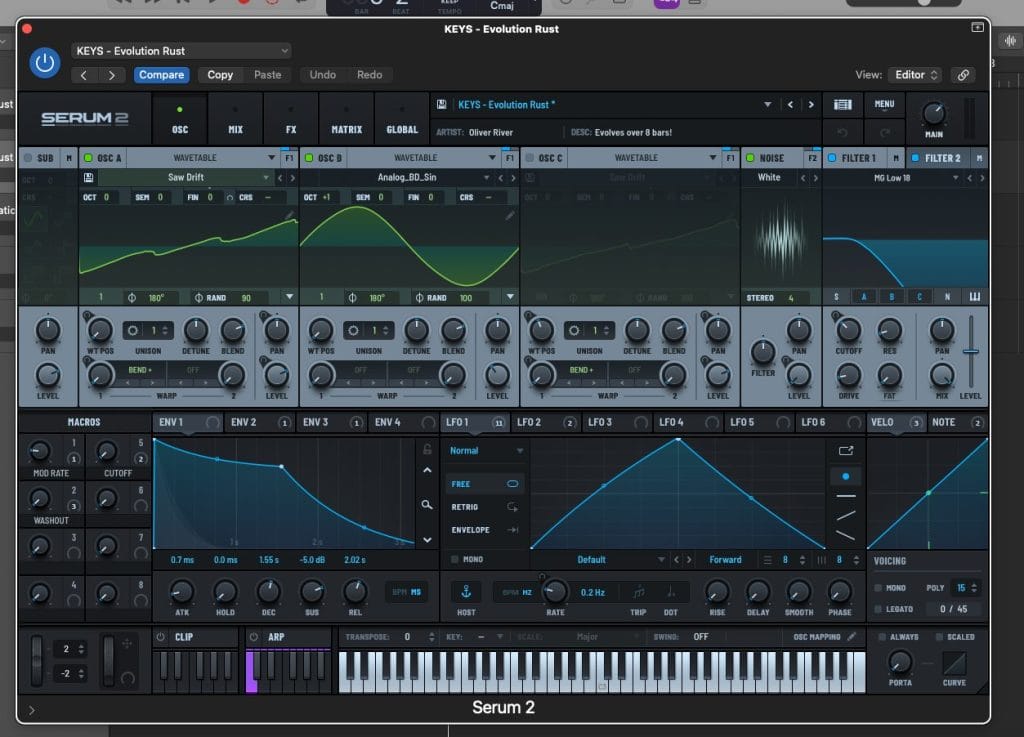The height and width of the screenshot is (737, 1024).
Task: Click the envelope lock icon
Action: (x=427, y=449)
